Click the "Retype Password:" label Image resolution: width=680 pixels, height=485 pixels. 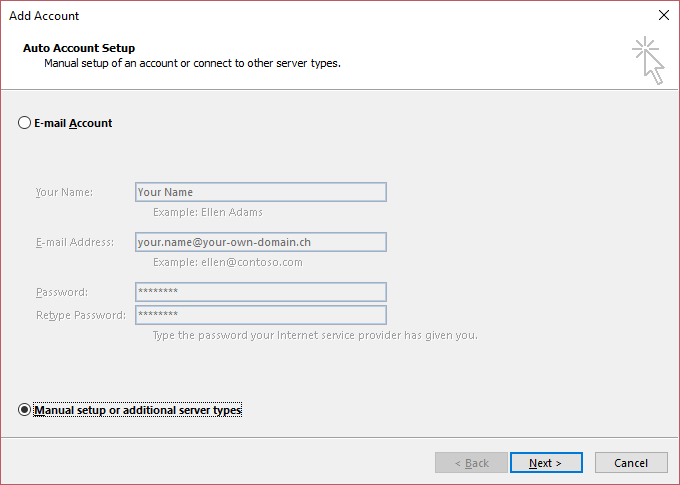[x=81, y=315]
